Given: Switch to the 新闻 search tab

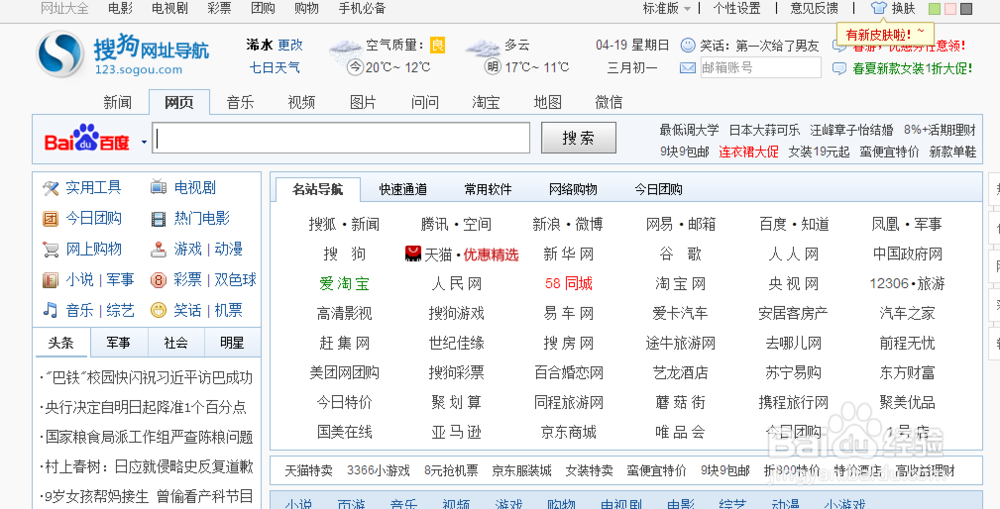Looking at the screenshot, I should [x=117, y=103].
